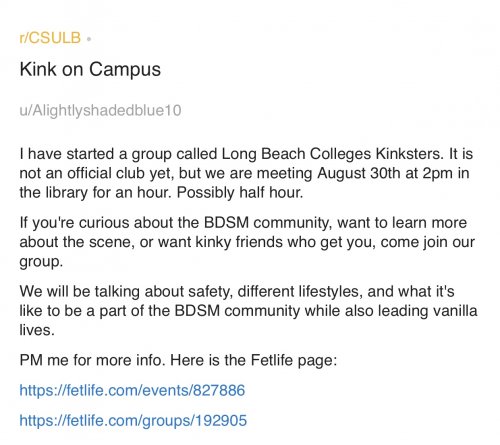The width and height of the screenshot is (500, 445).
Task: Click the word 'Campus' in the title
Action: click(x=125, y=70)
